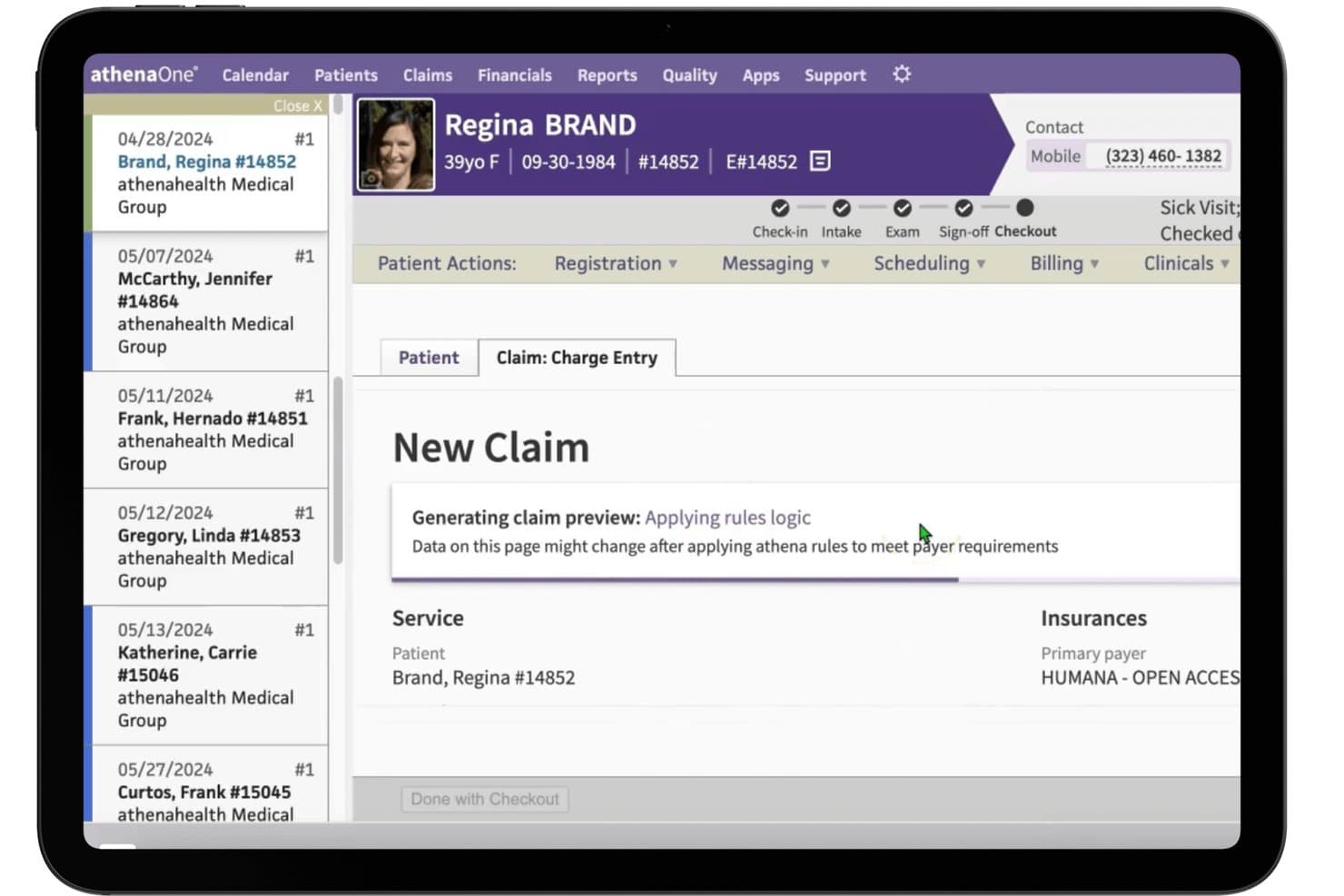
Task: Select the Check-in stage checkmark
Action: [780, 208]
